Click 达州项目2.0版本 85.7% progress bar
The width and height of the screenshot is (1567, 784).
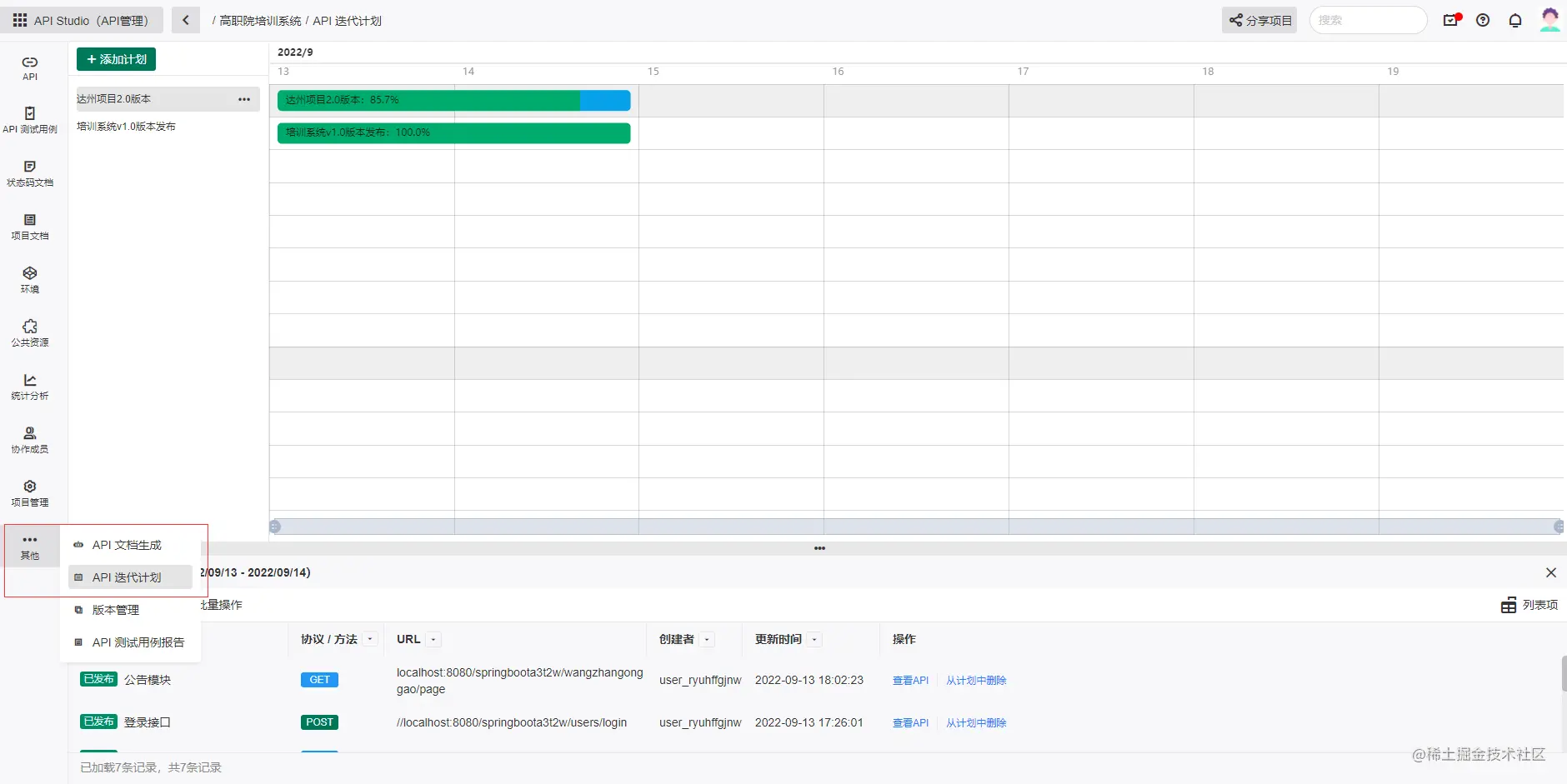pos(453,100)
